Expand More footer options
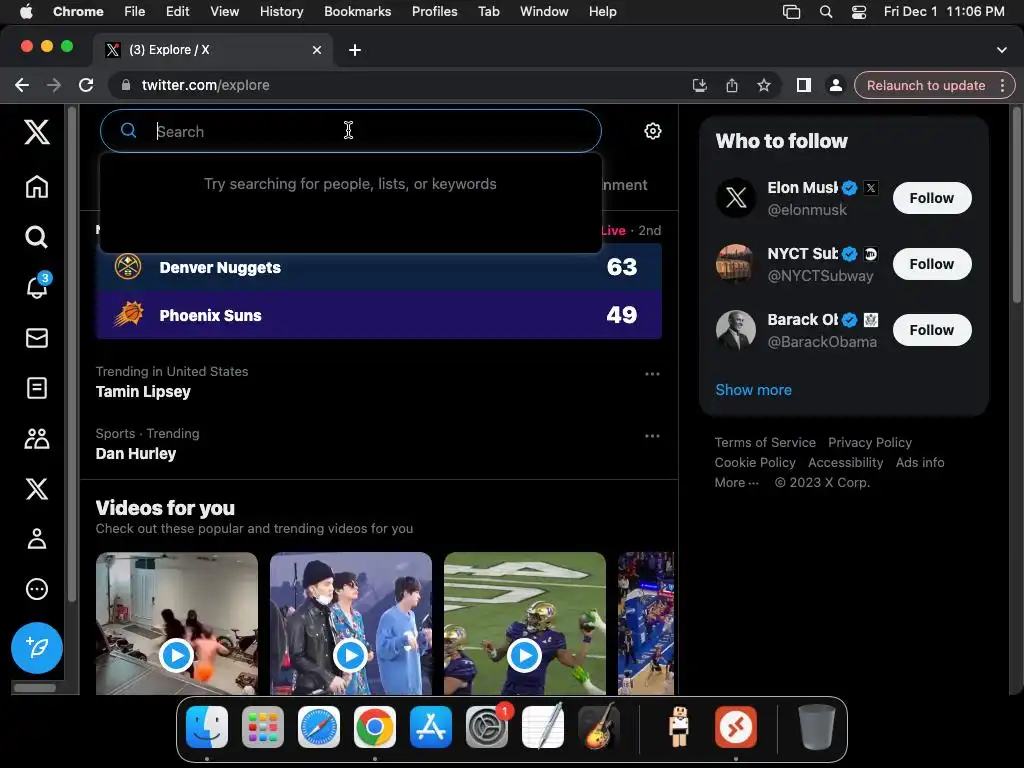 click(737, 483)
